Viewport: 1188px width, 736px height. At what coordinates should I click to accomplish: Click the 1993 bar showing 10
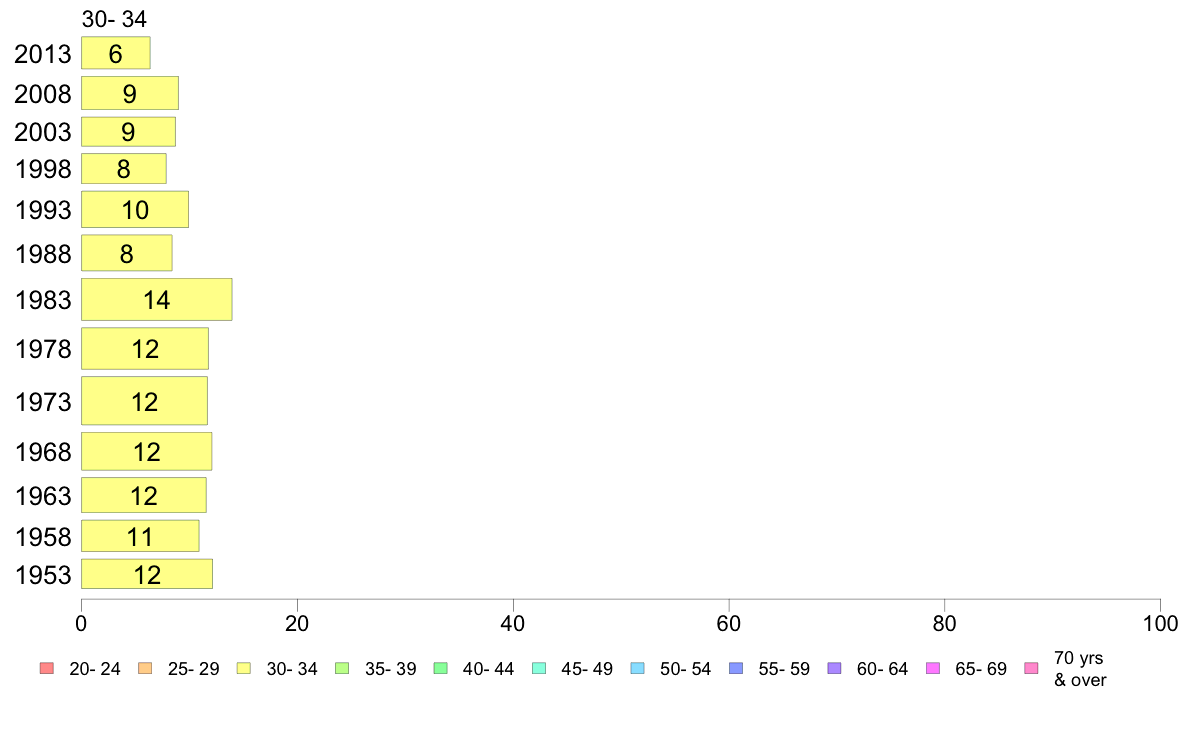pos(134,210)
